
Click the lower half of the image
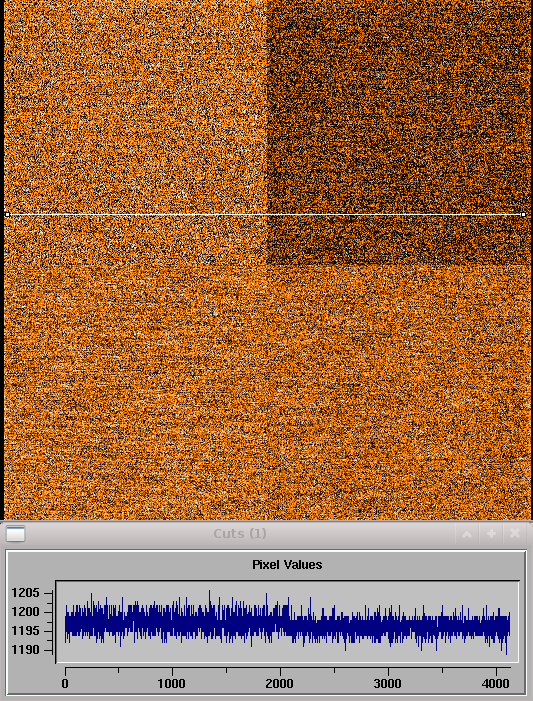266,393
